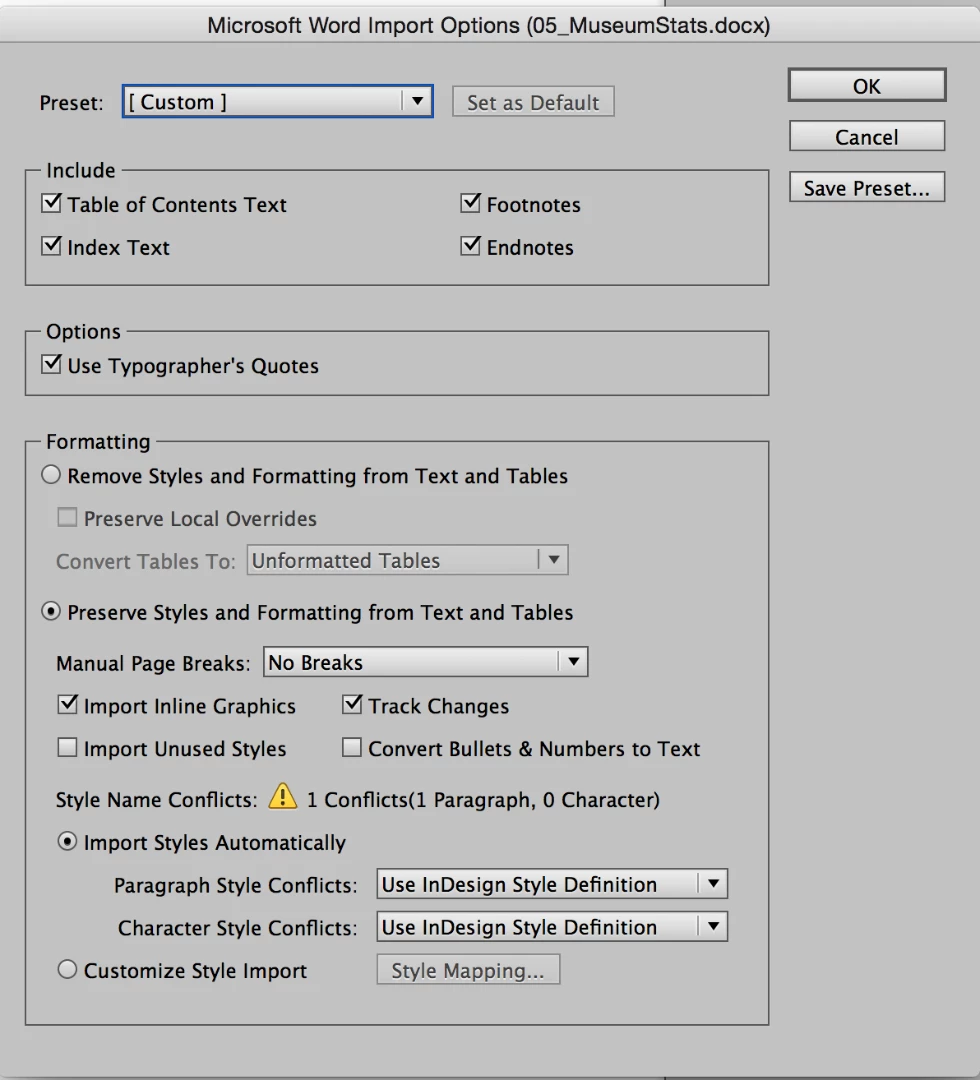The height and width of the screenshot is (1080, 980).
Task: Select Customize Style Import radio button
Action: [67, 970]
